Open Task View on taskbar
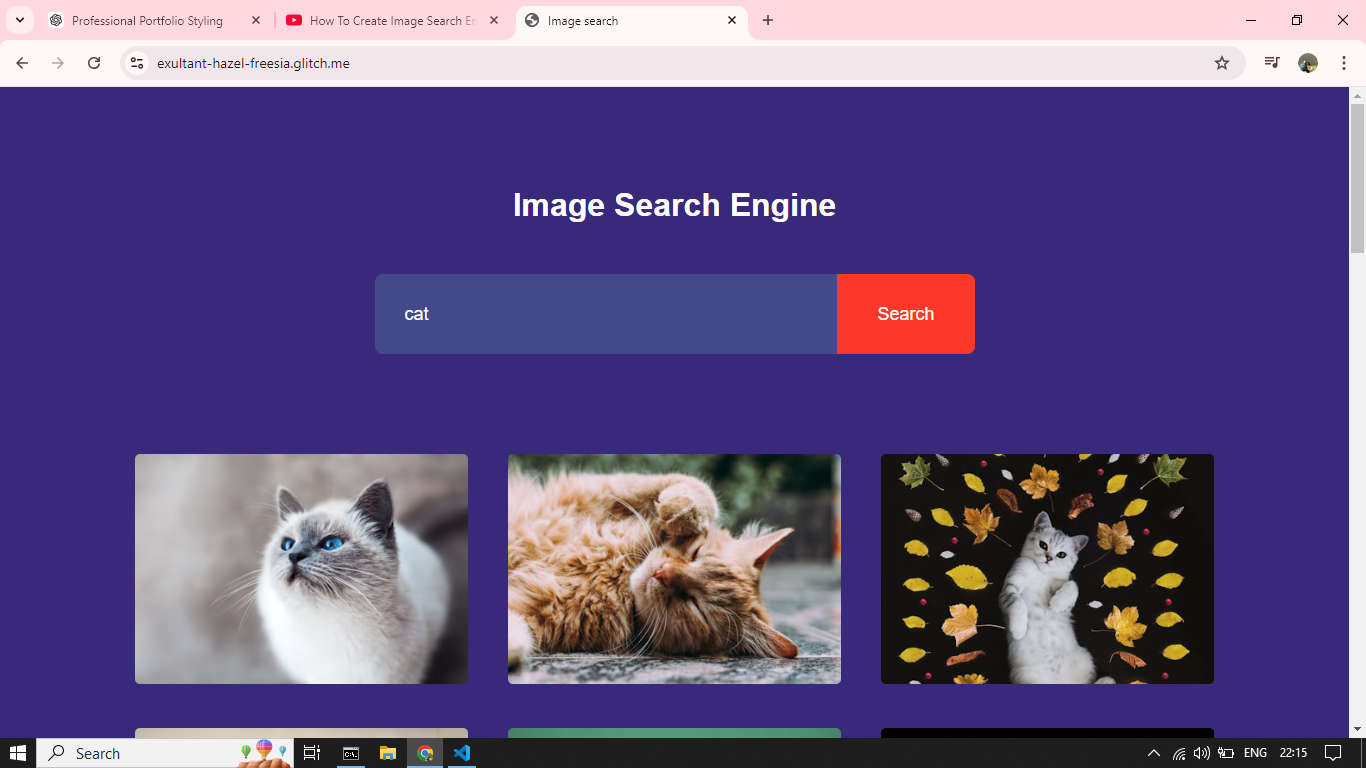This screenshot has height=768, width=1366. pyautogui.click(x=312, y=753)
